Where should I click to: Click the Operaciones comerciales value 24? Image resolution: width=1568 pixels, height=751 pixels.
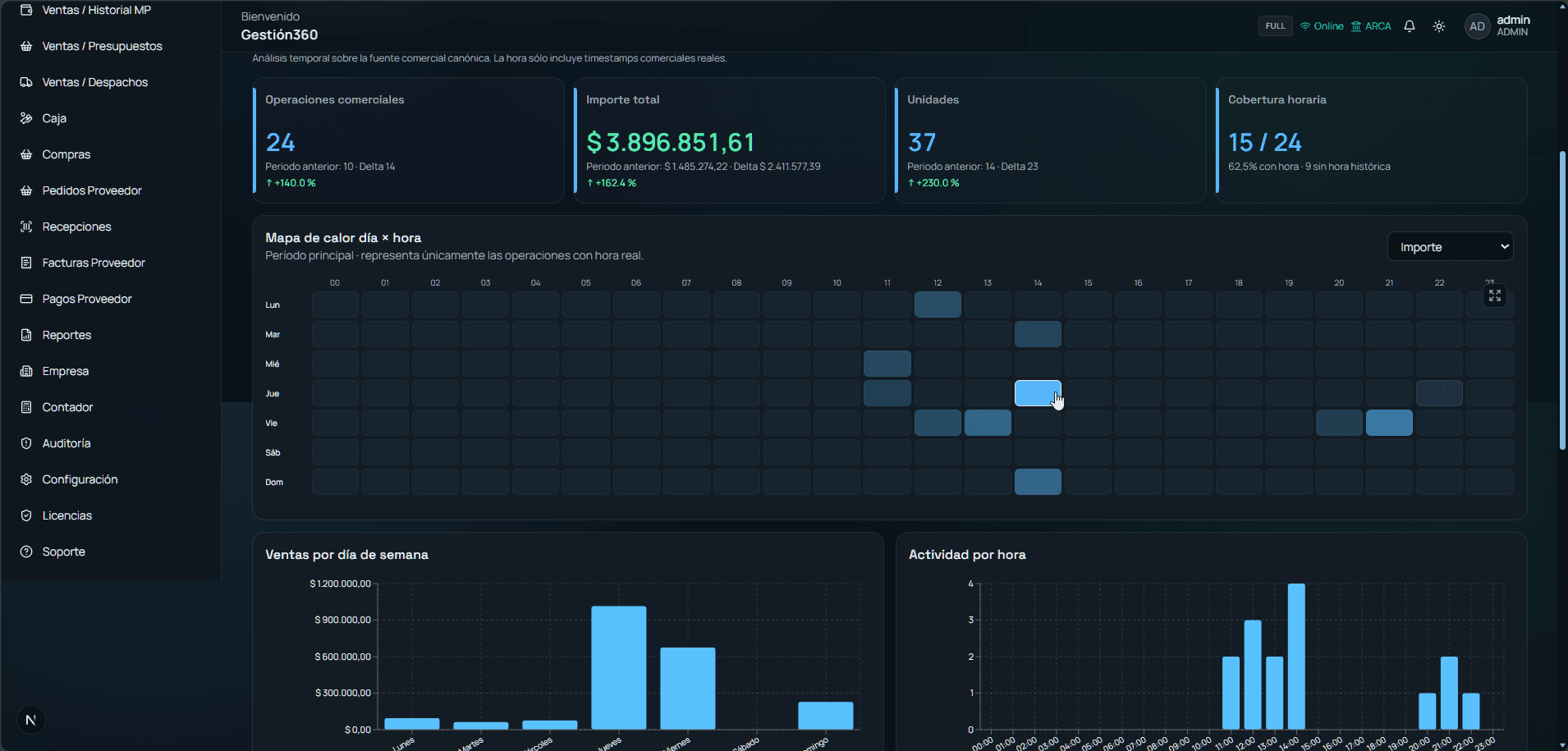(x=280, y=143)
